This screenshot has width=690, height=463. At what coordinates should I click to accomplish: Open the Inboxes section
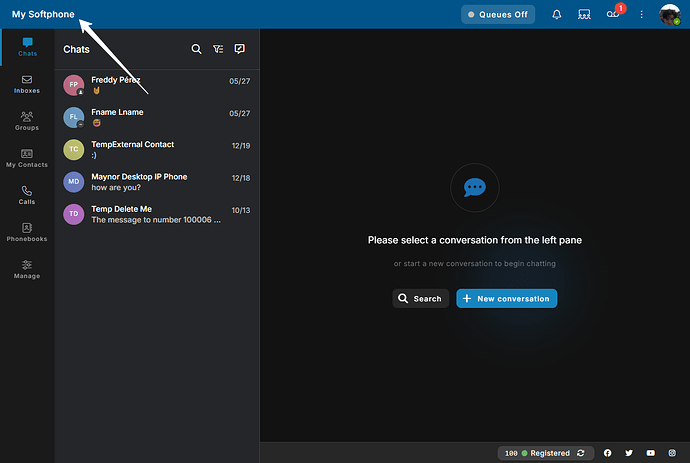coord(27,84)
